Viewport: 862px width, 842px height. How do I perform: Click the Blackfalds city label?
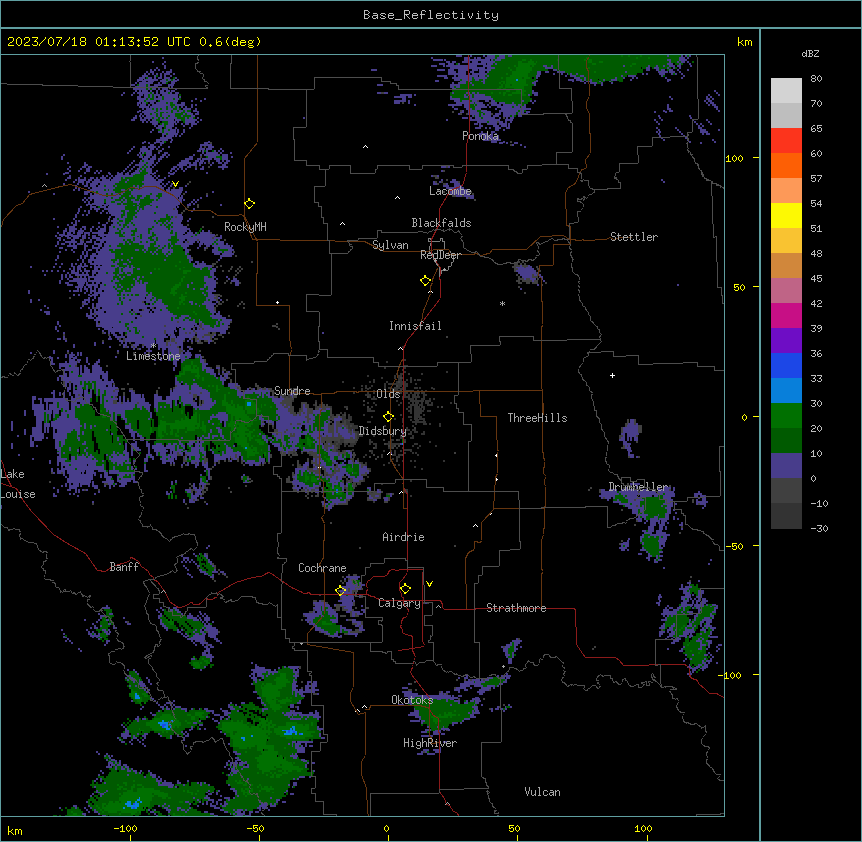coord(441,223)
